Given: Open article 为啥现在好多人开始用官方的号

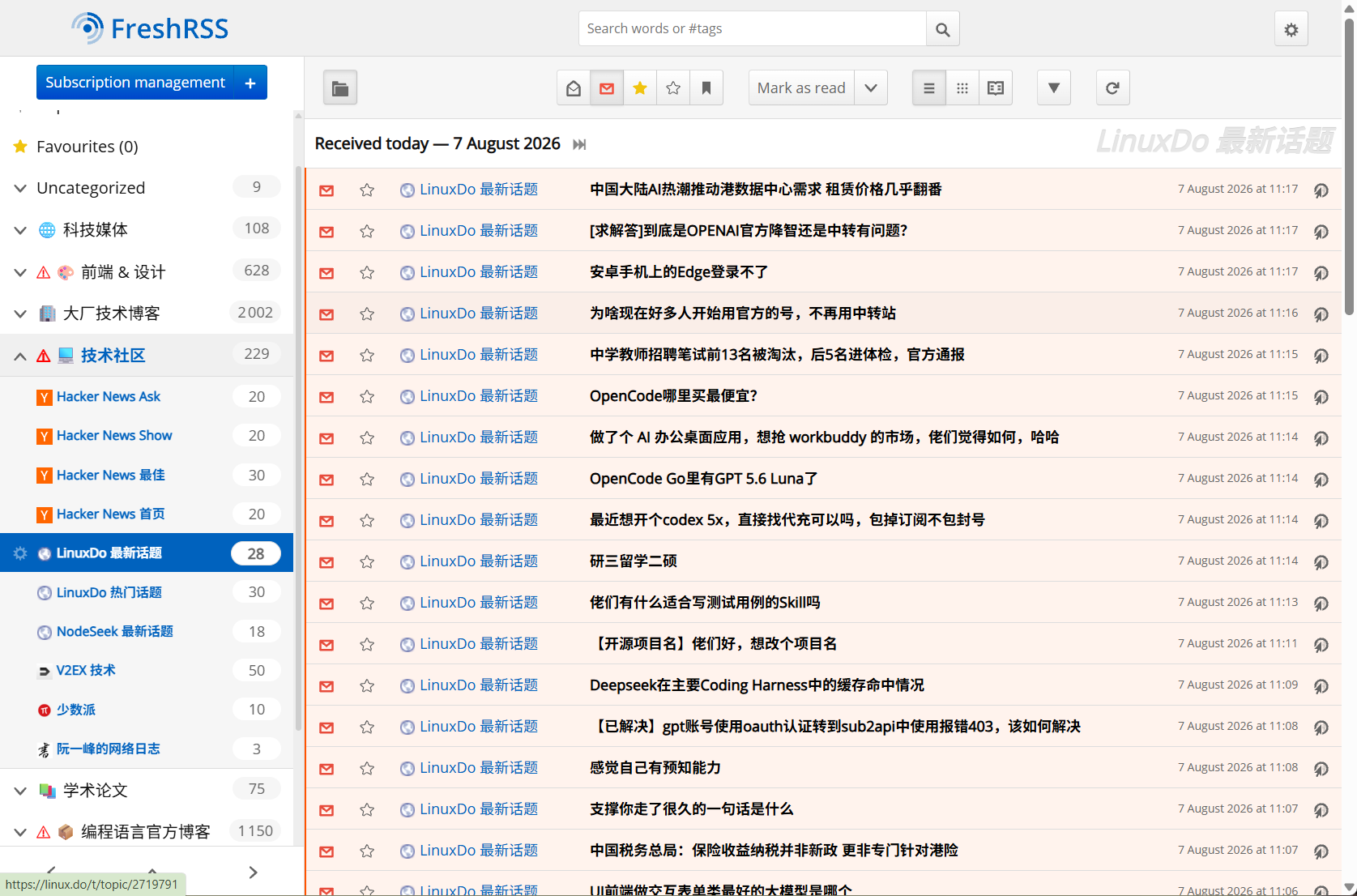Looking at the screenshot, I should coord(743,314).
